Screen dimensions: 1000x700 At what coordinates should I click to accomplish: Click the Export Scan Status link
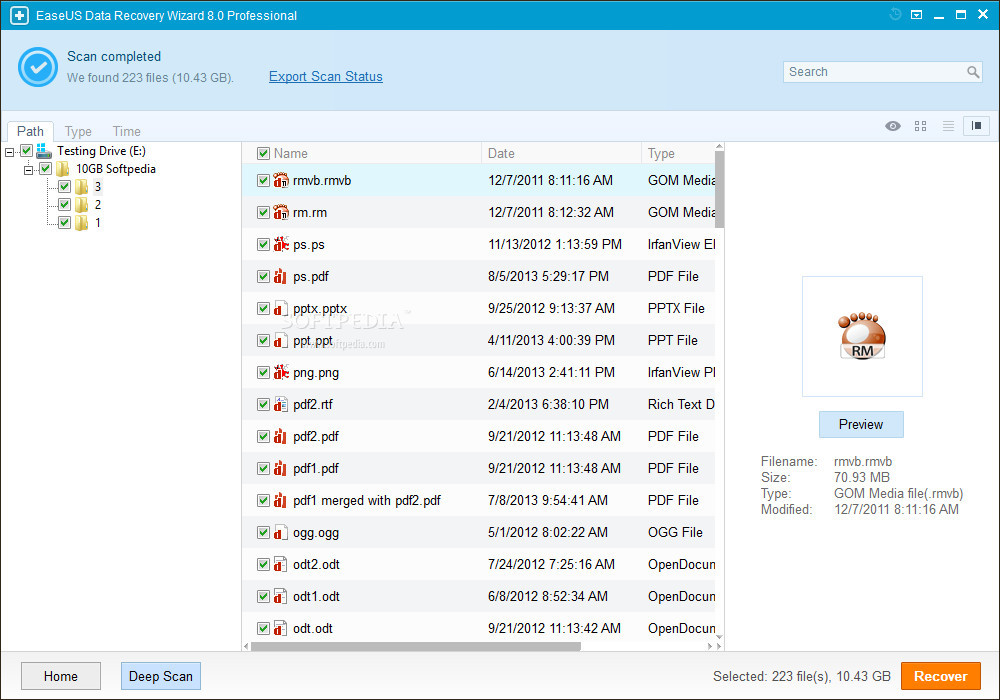pos(325,77)
